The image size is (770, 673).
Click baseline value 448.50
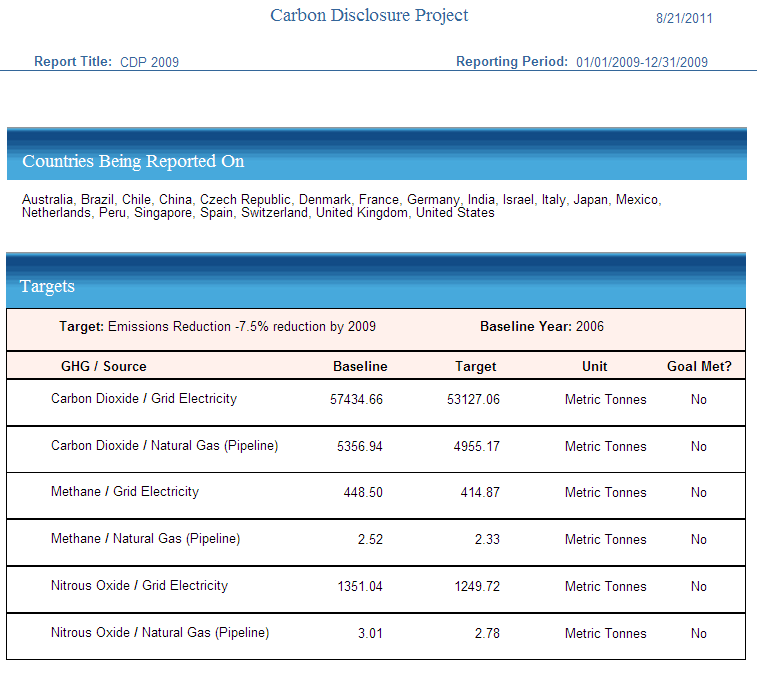point(363,493)
